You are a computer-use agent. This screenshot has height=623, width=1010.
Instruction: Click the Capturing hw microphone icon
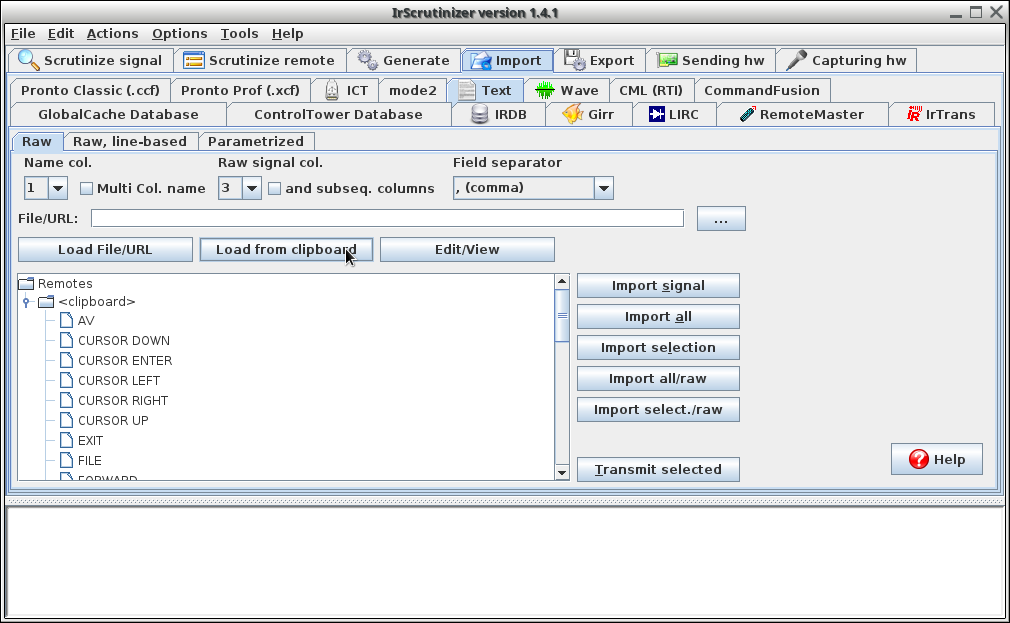coord(796,60)
